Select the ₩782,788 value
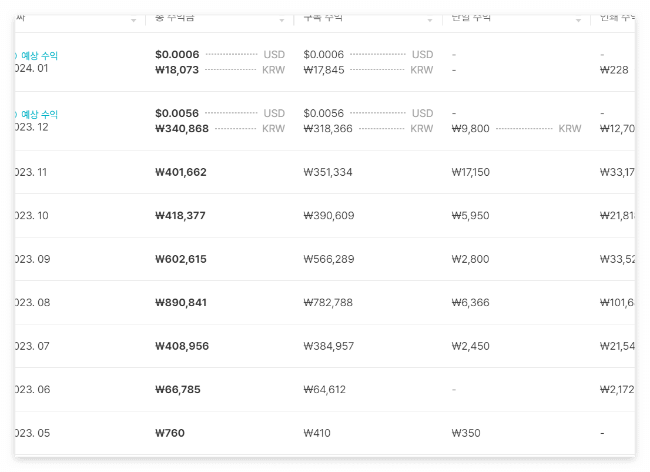The height and width of the screenshot is (472, 650). coord(328,303)
